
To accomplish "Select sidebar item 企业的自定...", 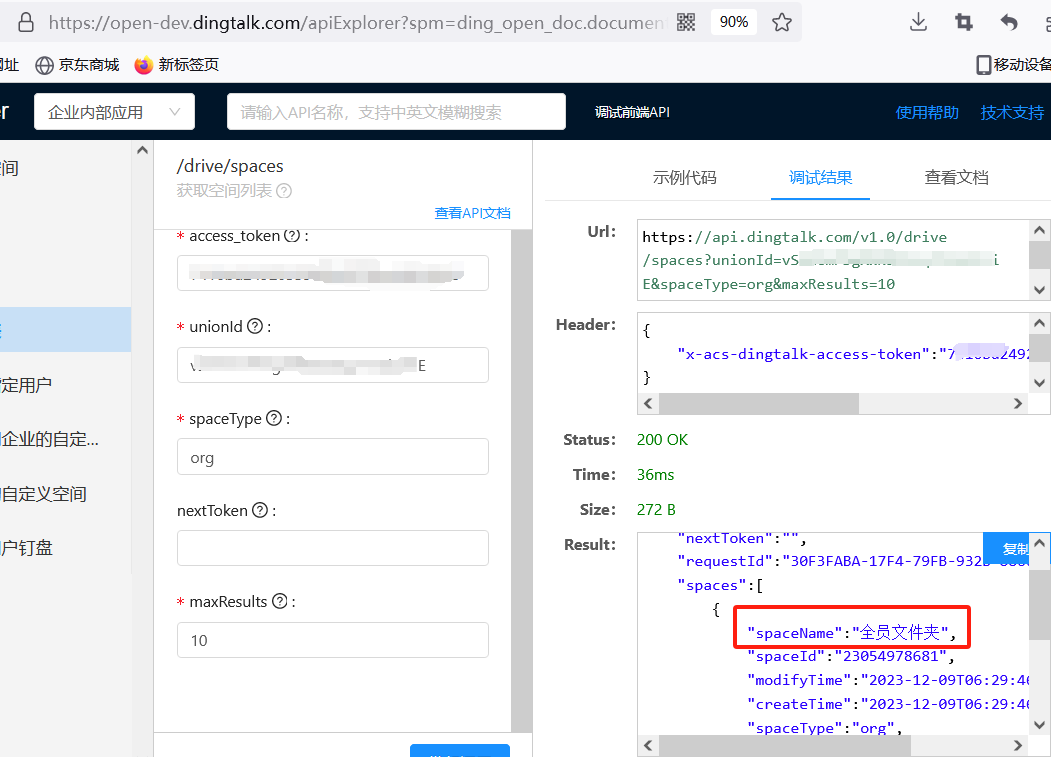I will 50,440.
